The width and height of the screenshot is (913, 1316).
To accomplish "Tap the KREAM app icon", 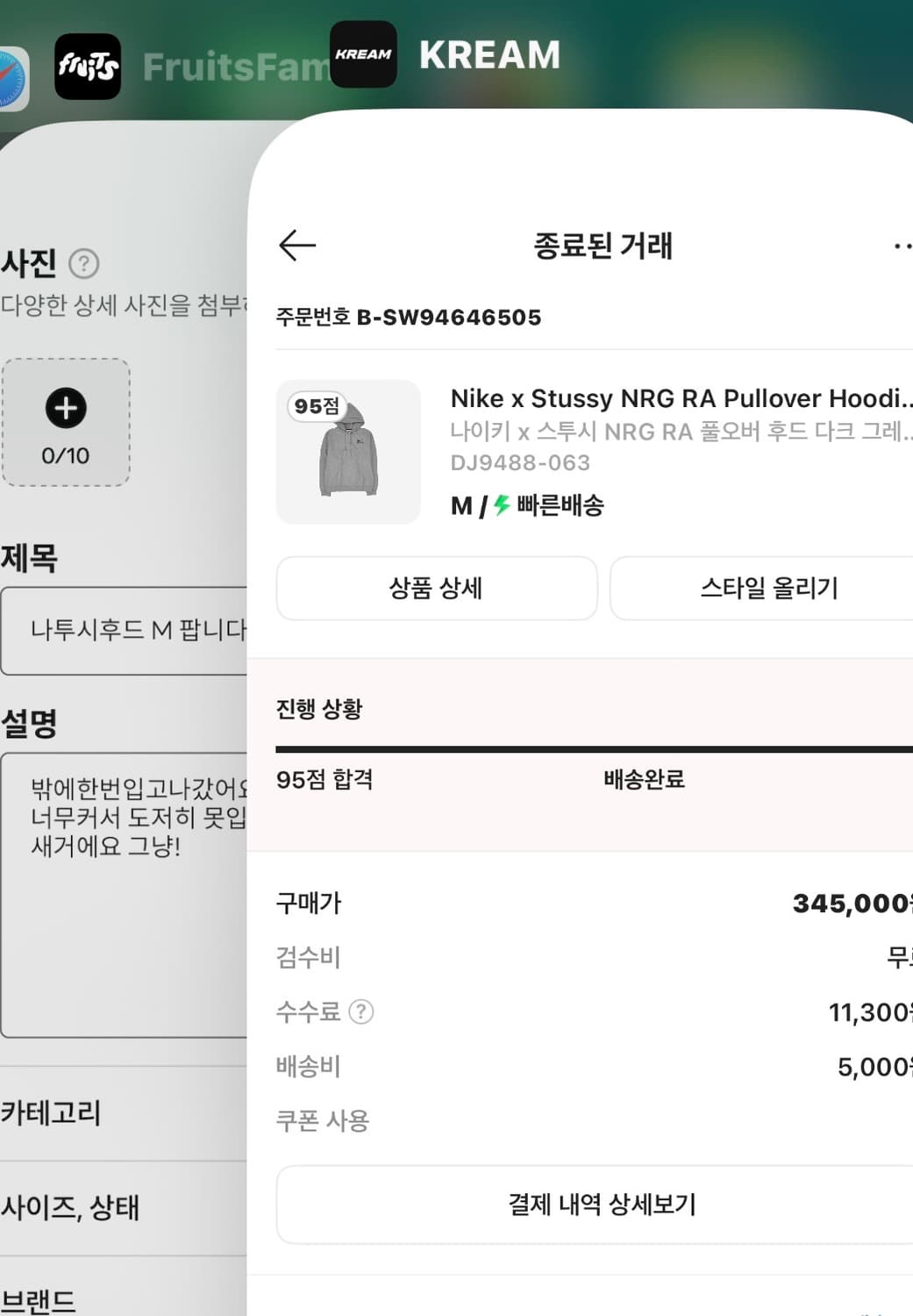I will click(x=363, y=54).
